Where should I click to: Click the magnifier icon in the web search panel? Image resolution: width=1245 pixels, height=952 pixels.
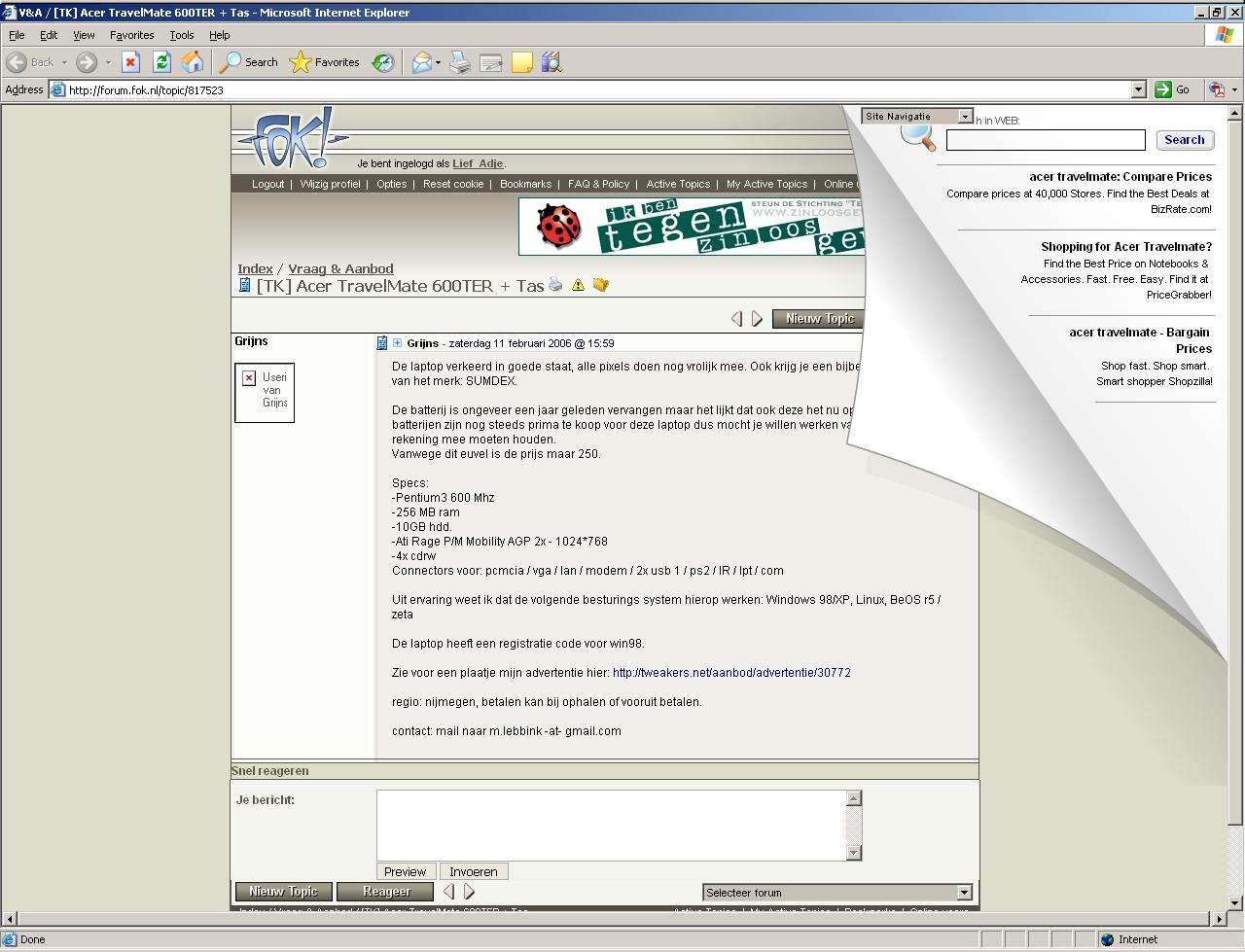click(x=917, y=137)
